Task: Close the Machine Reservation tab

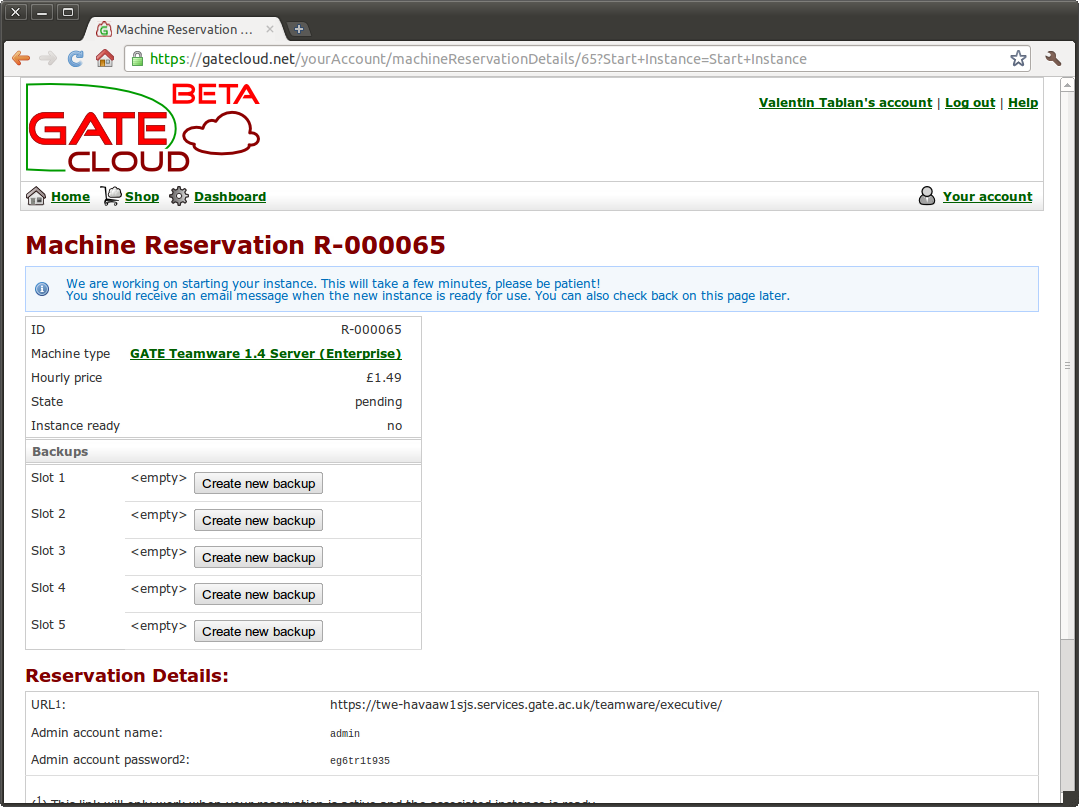Action: pos(270,29)
